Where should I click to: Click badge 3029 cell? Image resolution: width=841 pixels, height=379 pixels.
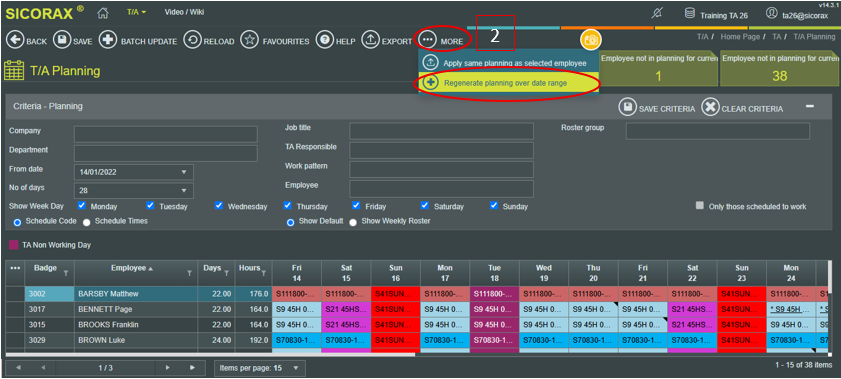pyautogui.click(x=49, y=340)
